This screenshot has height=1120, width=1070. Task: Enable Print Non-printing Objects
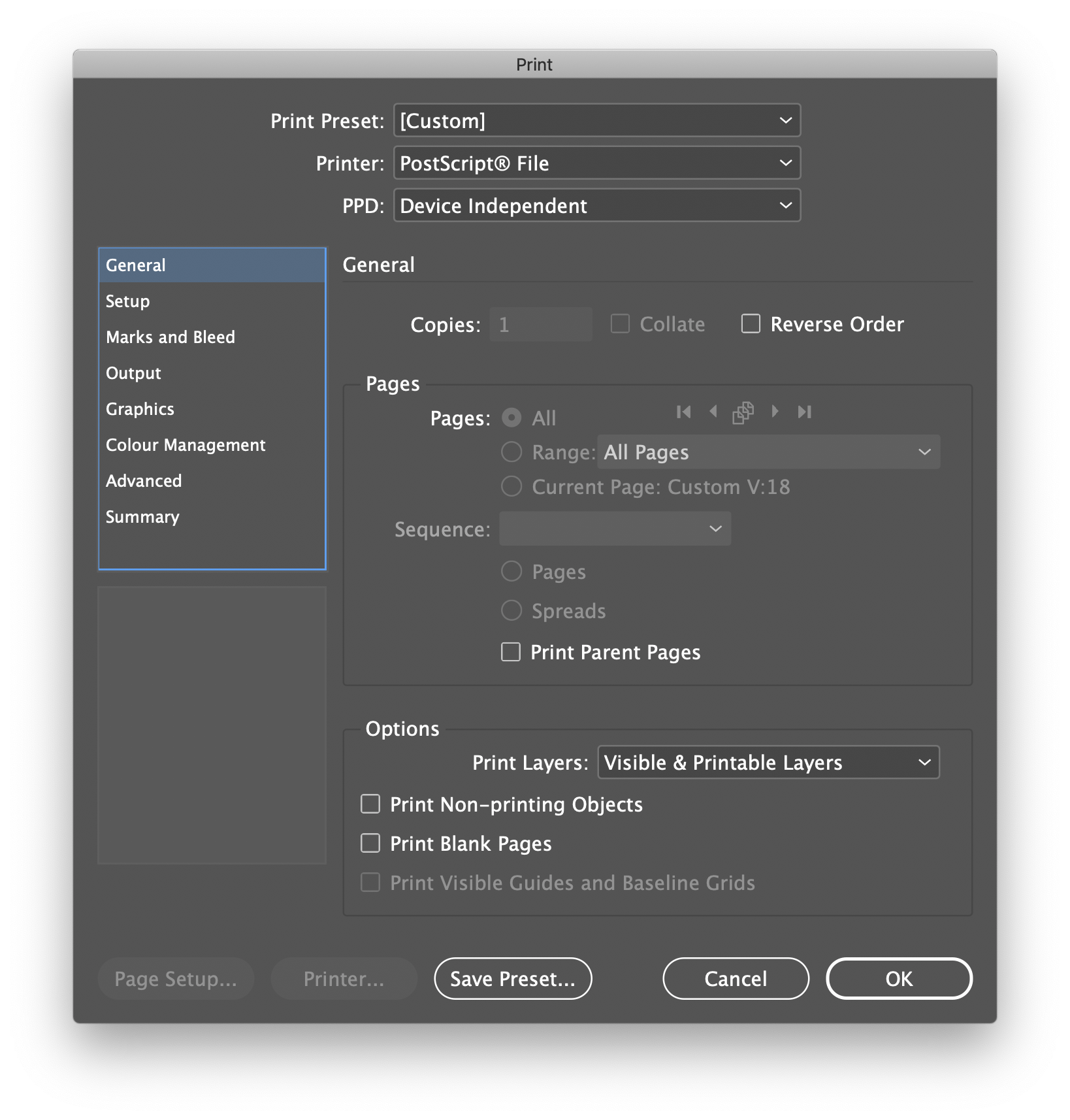point(370,804)
